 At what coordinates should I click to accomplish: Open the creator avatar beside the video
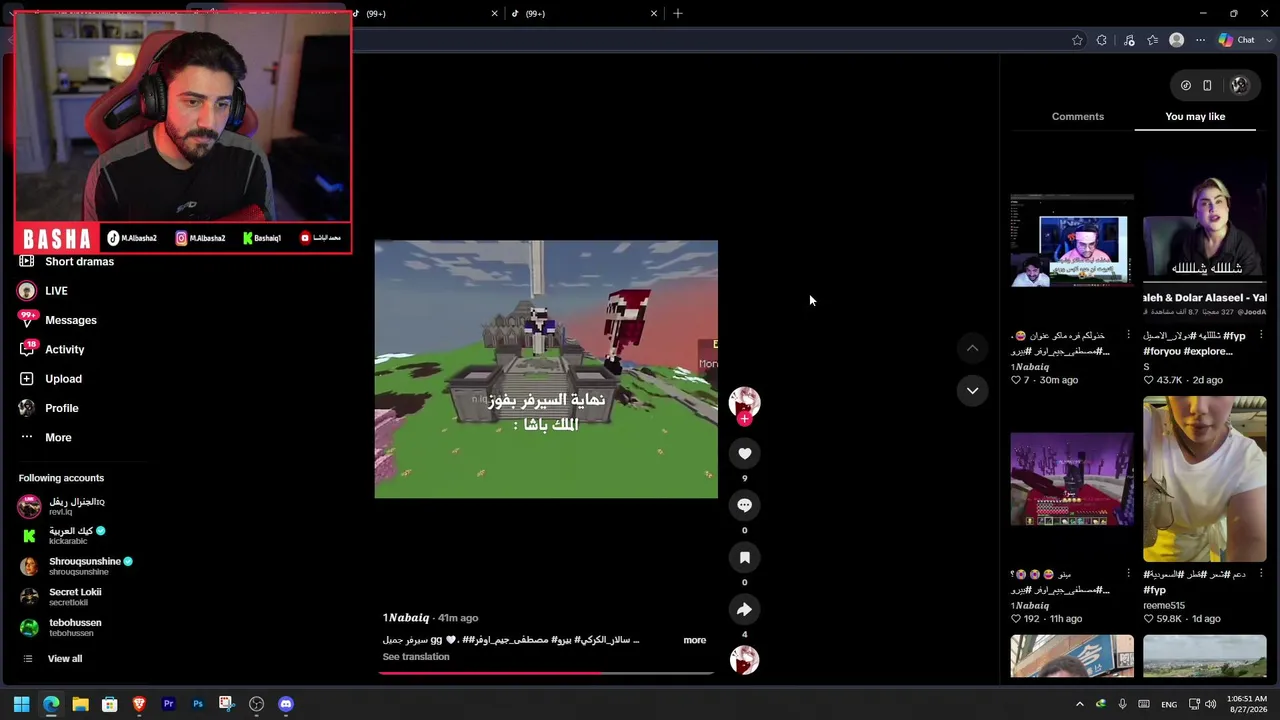pos(744,402)
